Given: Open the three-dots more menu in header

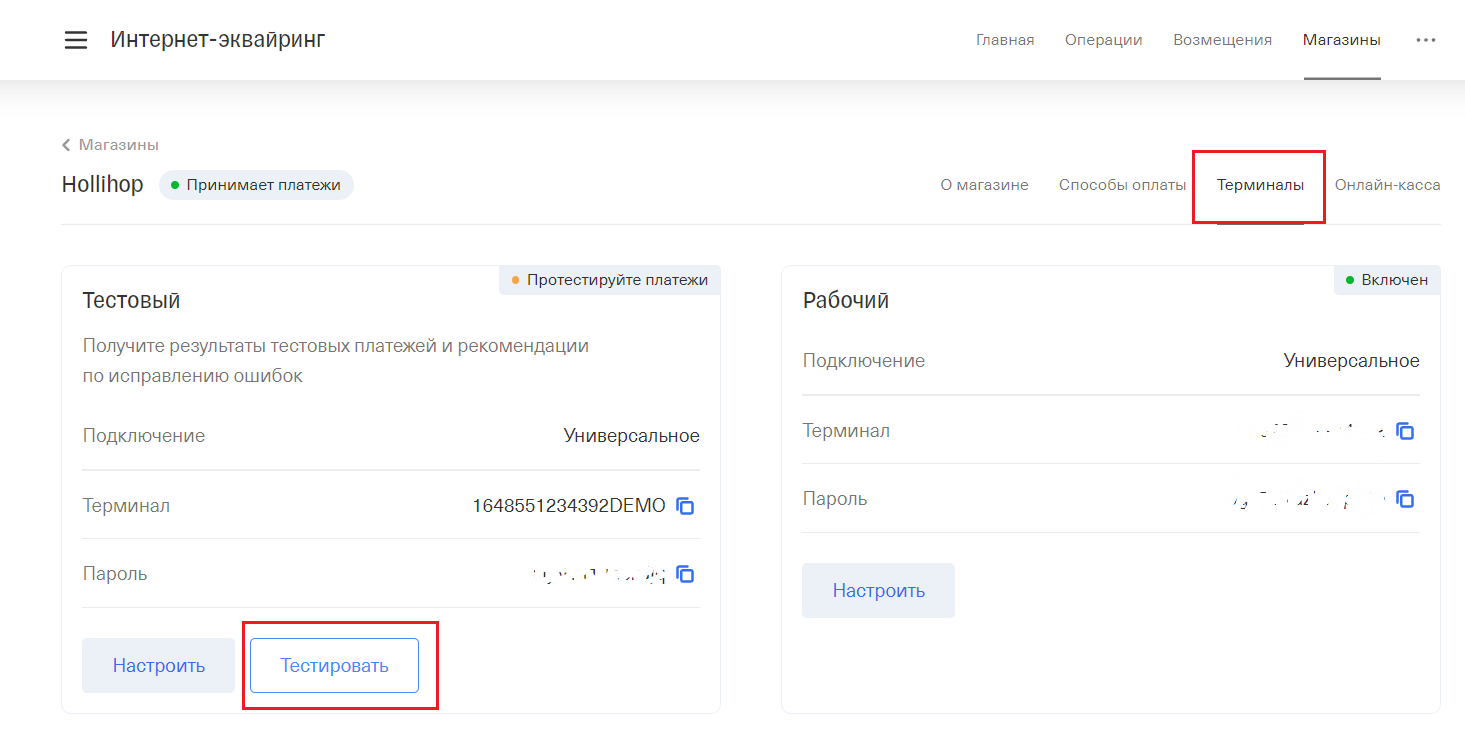Looking at the screenshot, I should click(1426, 40).
